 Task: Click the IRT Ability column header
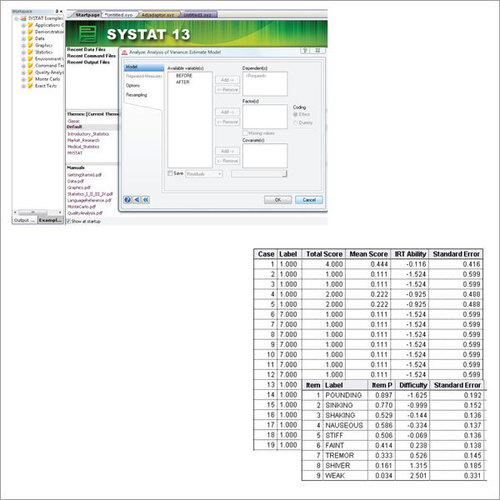pos(410,254)
